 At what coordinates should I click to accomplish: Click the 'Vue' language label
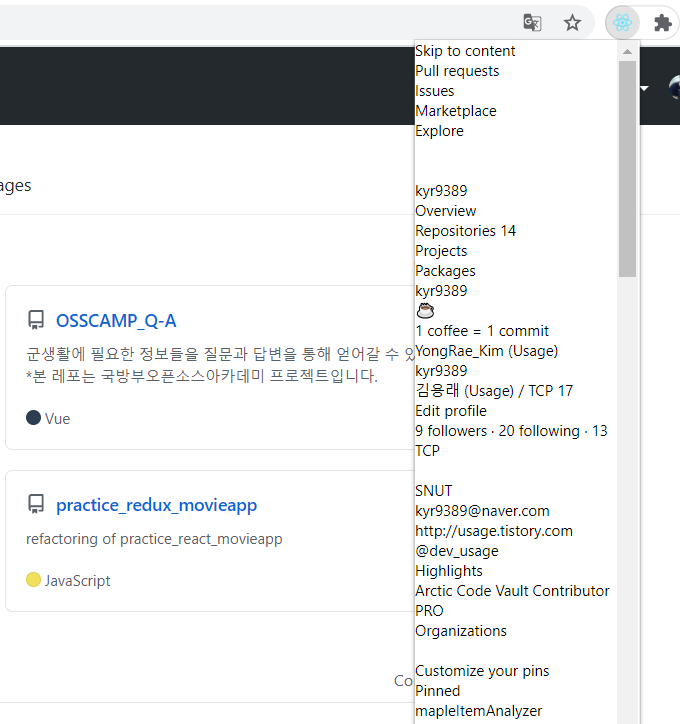[57, 419]
